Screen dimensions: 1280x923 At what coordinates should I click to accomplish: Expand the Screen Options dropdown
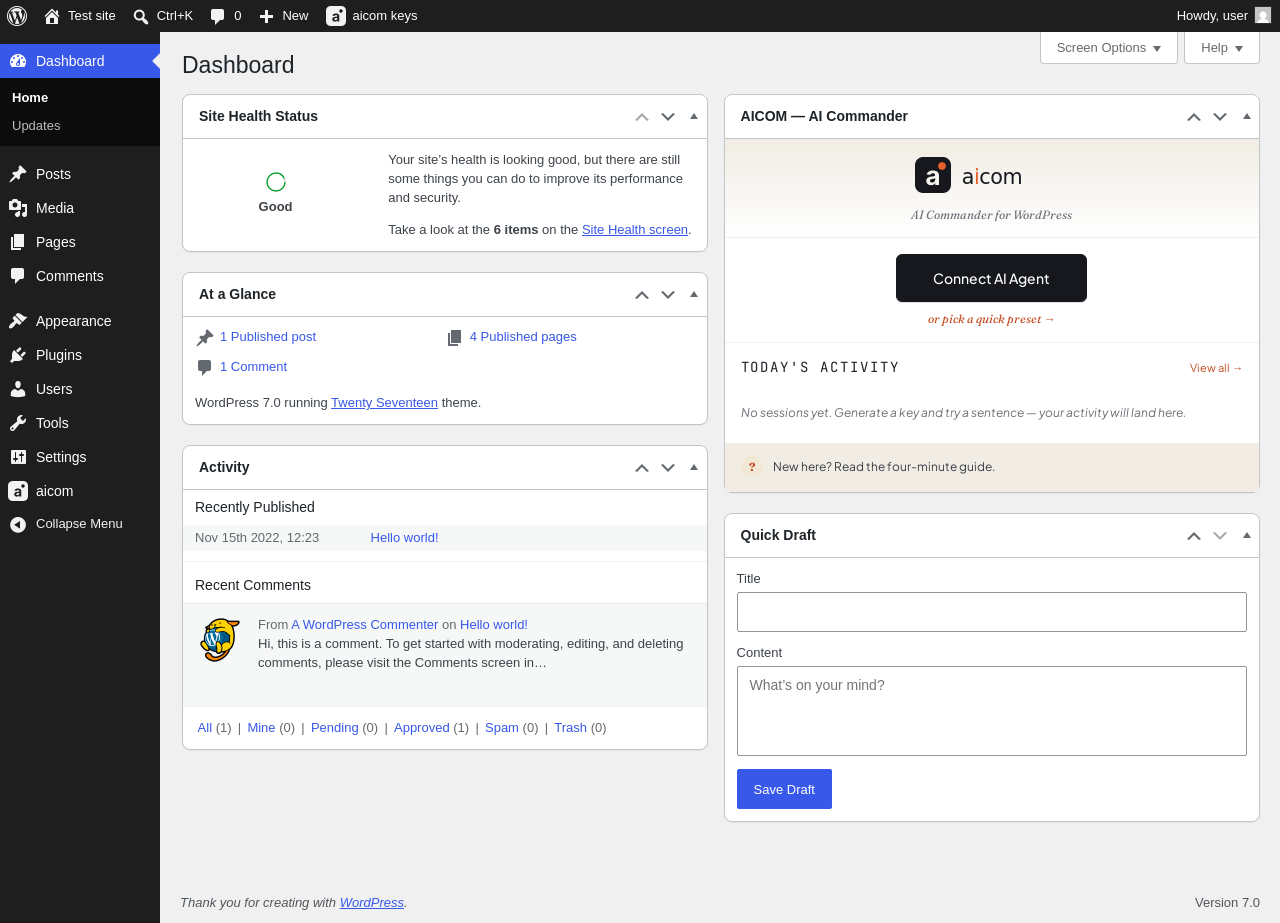[1109, 47]
